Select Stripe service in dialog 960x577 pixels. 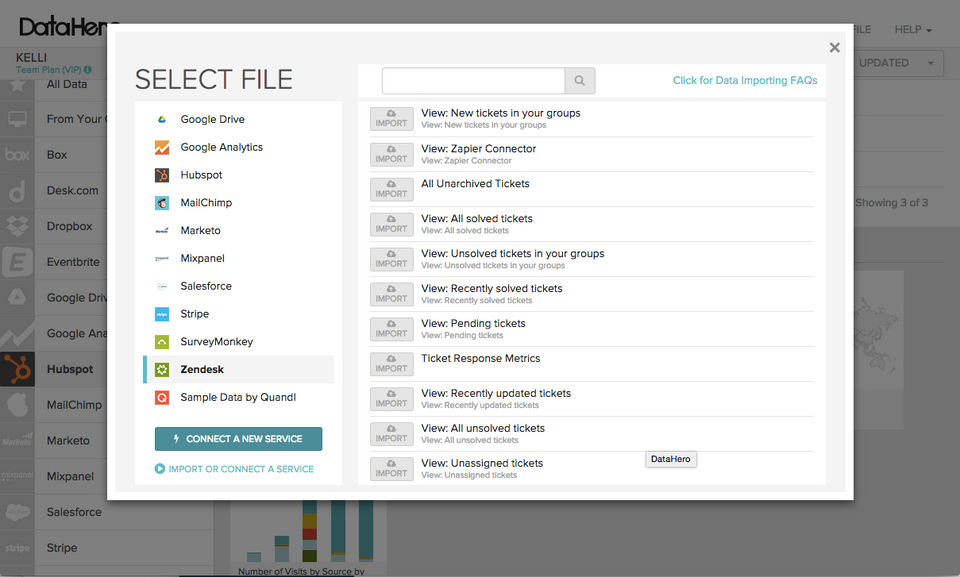tap(195, 314)
